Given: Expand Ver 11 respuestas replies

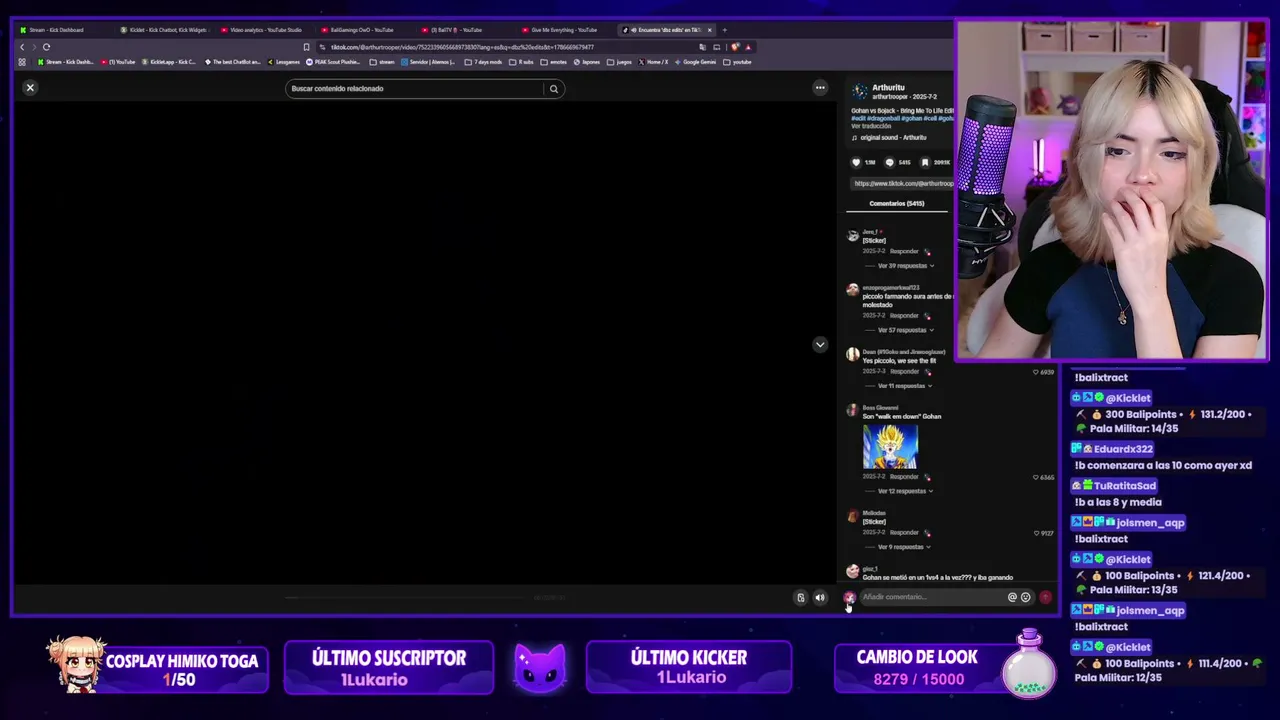Looking at the screenshot, I should (903, 386).
